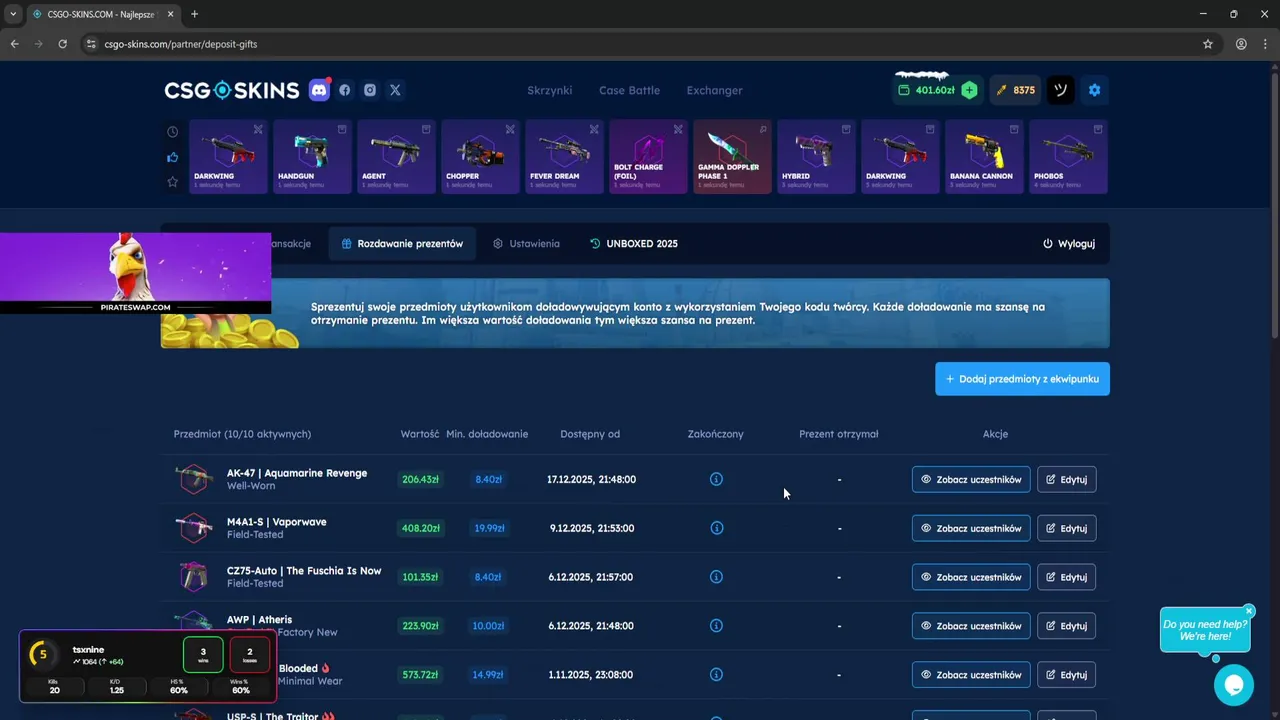The width and height of the screenshot is (1280, 720).
Task: Open Chrome profile icon
Action: tap(1241, 44)
